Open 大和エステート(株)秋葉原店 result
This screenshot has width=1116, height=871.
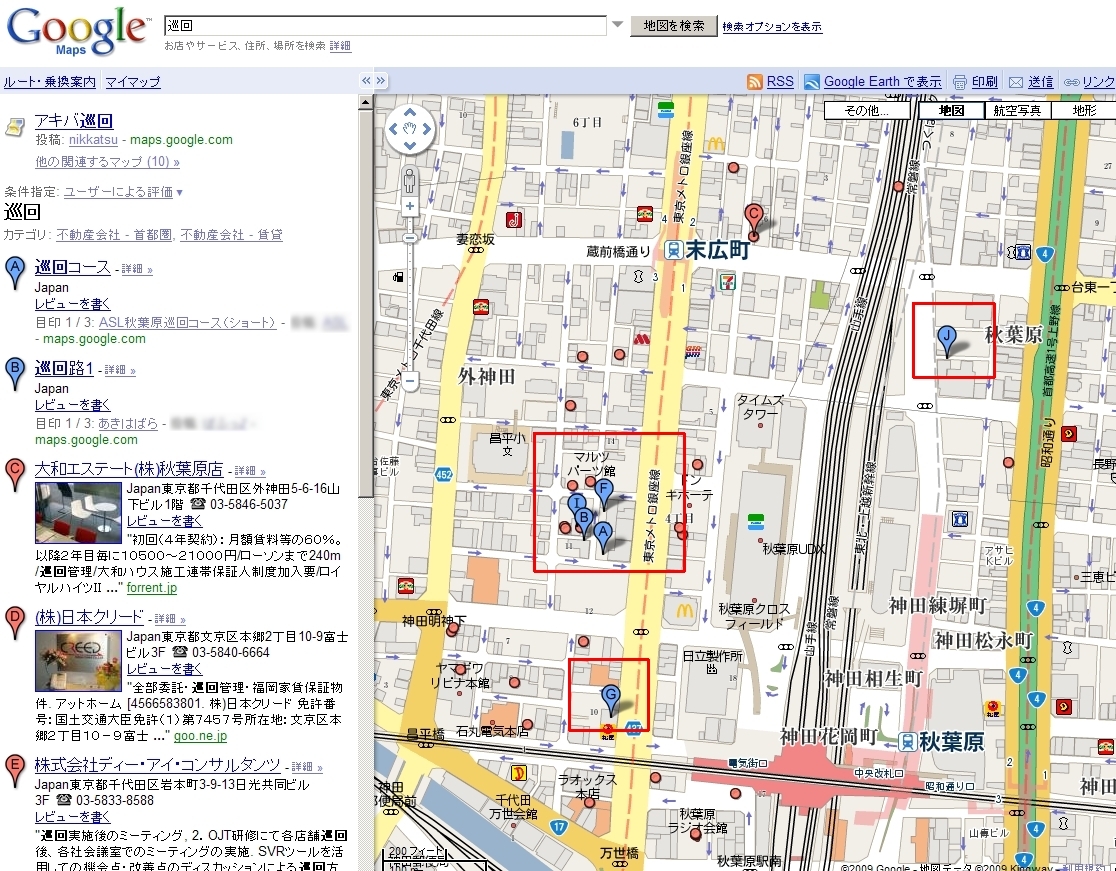129,470
